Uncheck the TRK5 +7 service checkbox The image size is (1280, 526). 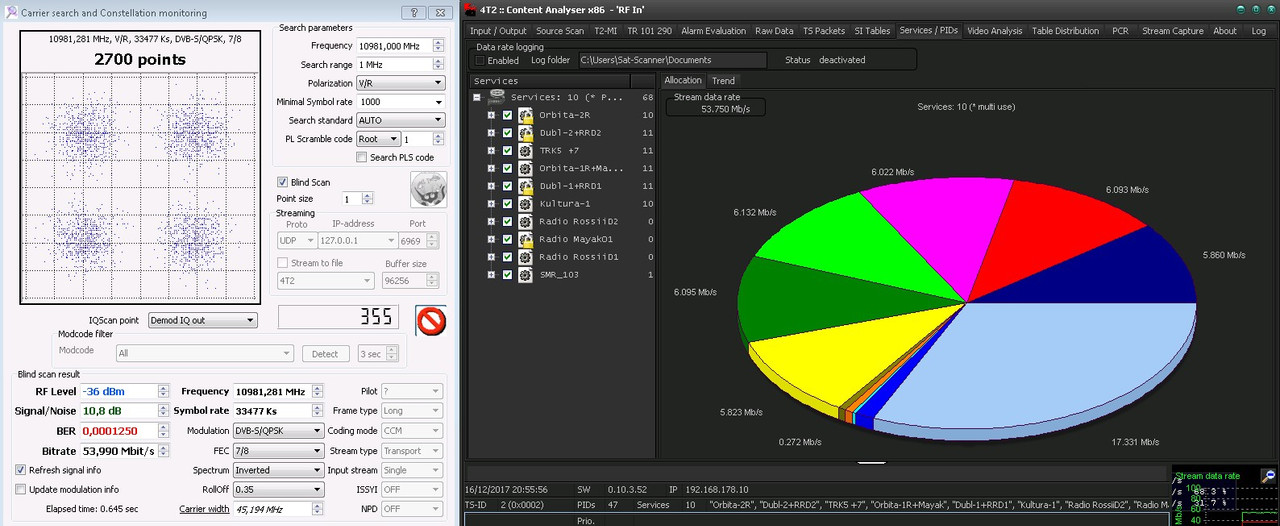point(507,150)
